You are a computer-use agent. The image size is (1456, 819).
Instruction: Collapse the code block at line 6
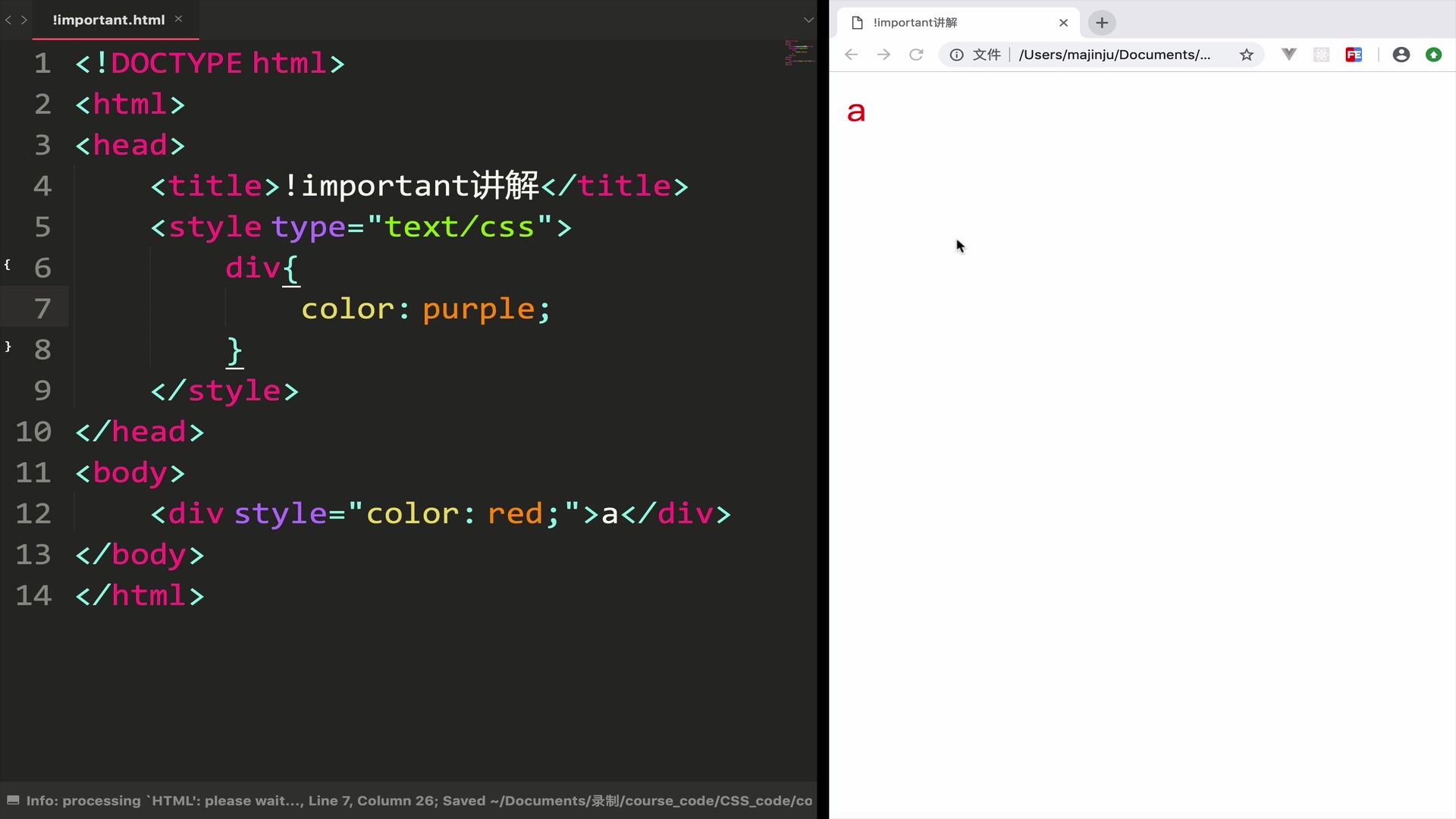click(8, 265)
